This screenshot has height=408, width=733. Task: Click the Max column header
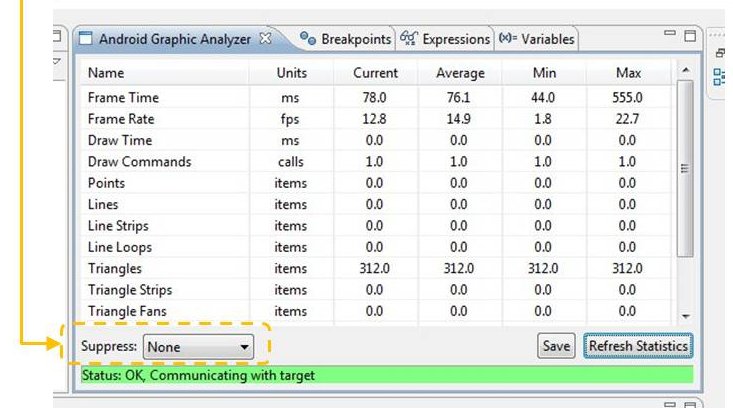[x=628, y=73]
